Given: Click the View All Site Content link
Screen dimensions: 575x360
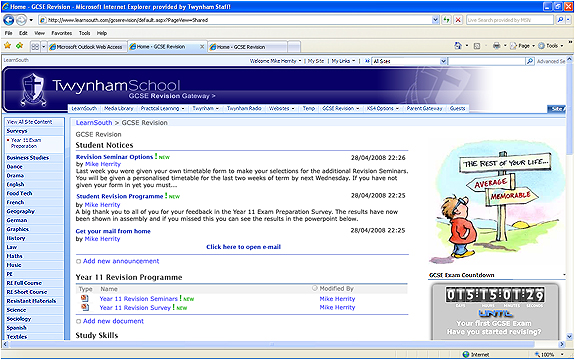Looking at the screenshot, I should click(30, 122).
